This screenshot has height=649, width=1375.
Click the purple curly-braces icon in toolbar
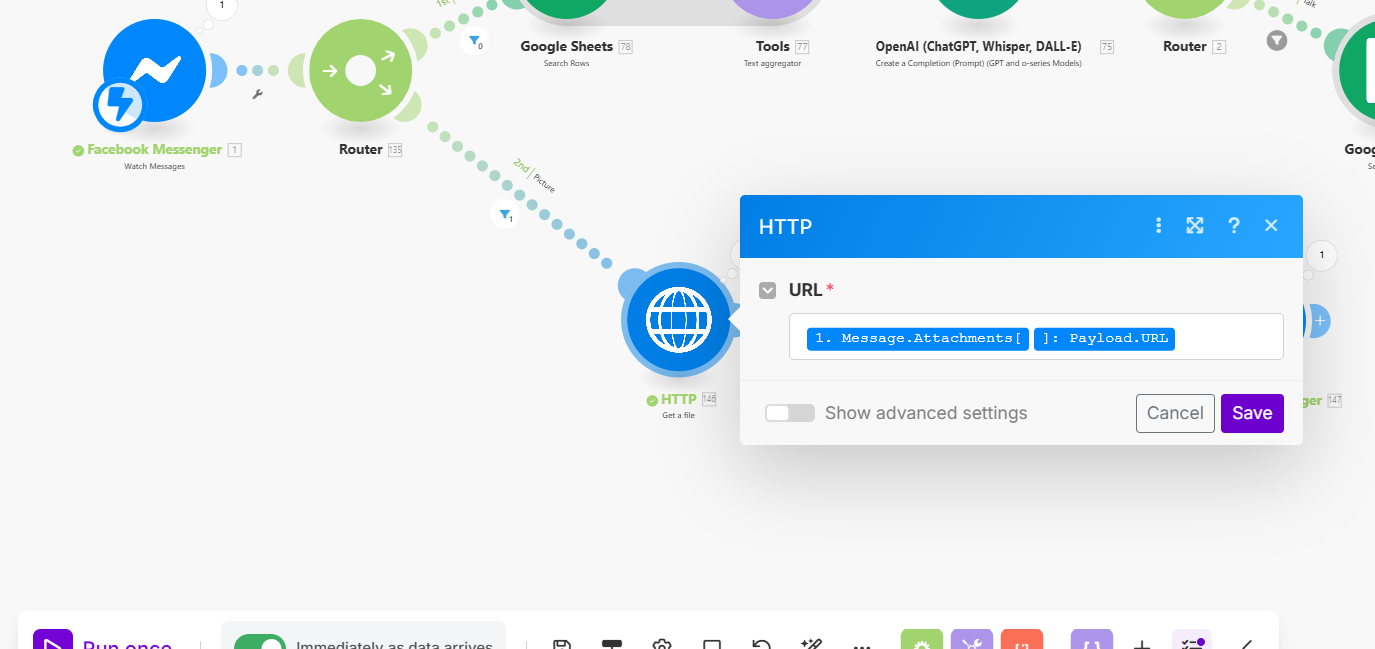[x=1092, y=639]
